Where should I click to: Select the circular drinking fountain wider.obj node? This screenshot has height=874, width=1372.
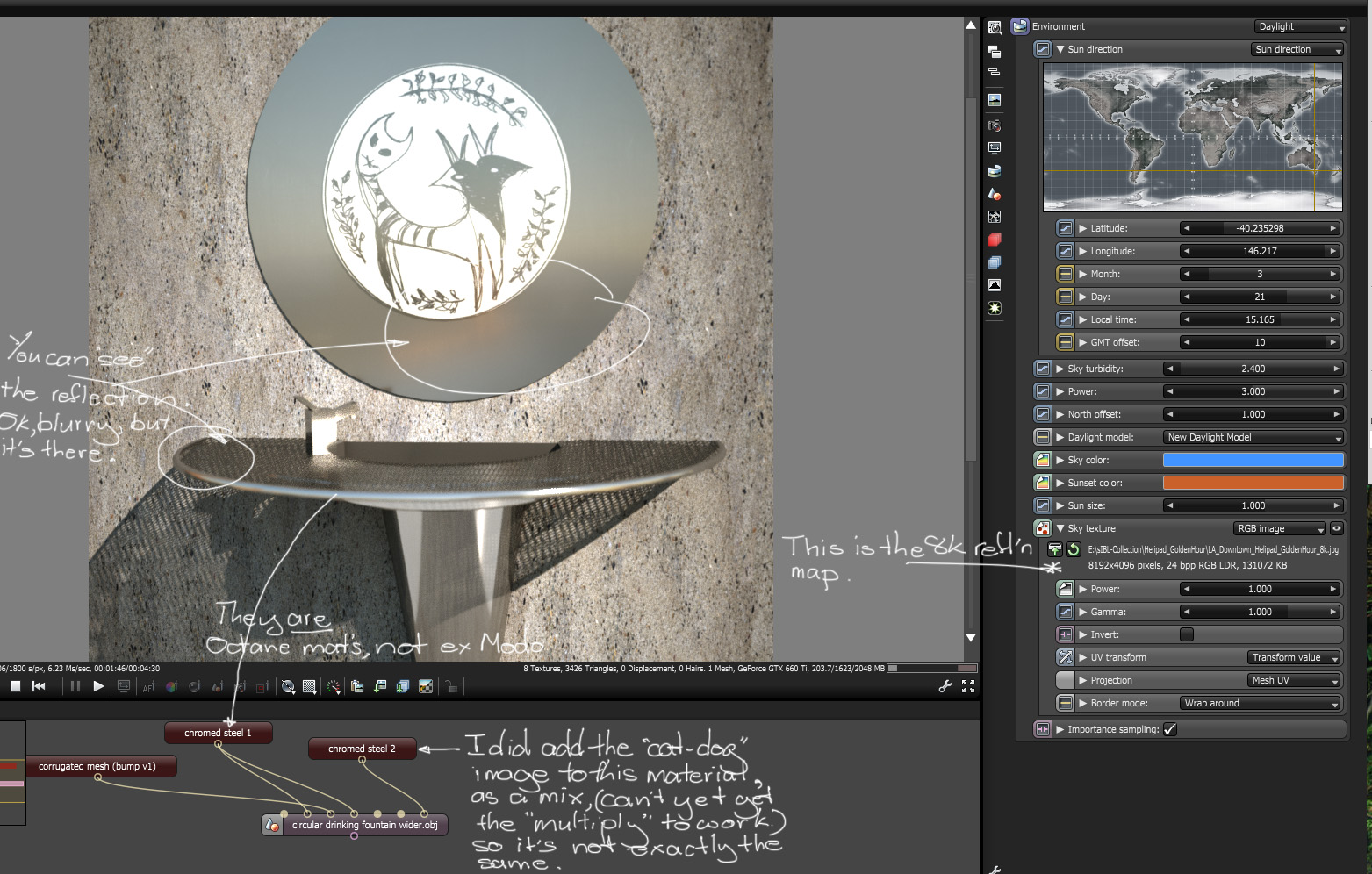pyautogui.click(x=356, y=825)
